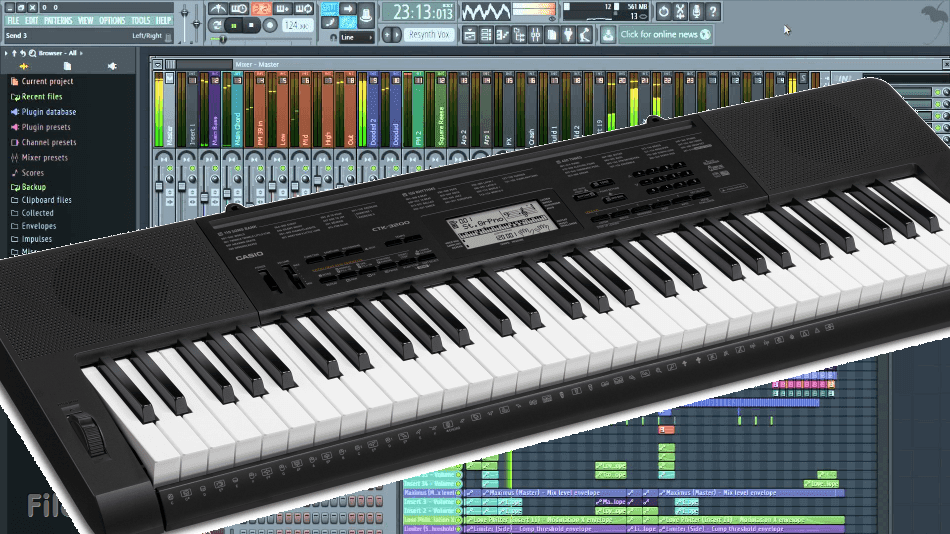Toggle wait for input to start playing
This screenshot has height=534, width=950.
click(239, 8)
